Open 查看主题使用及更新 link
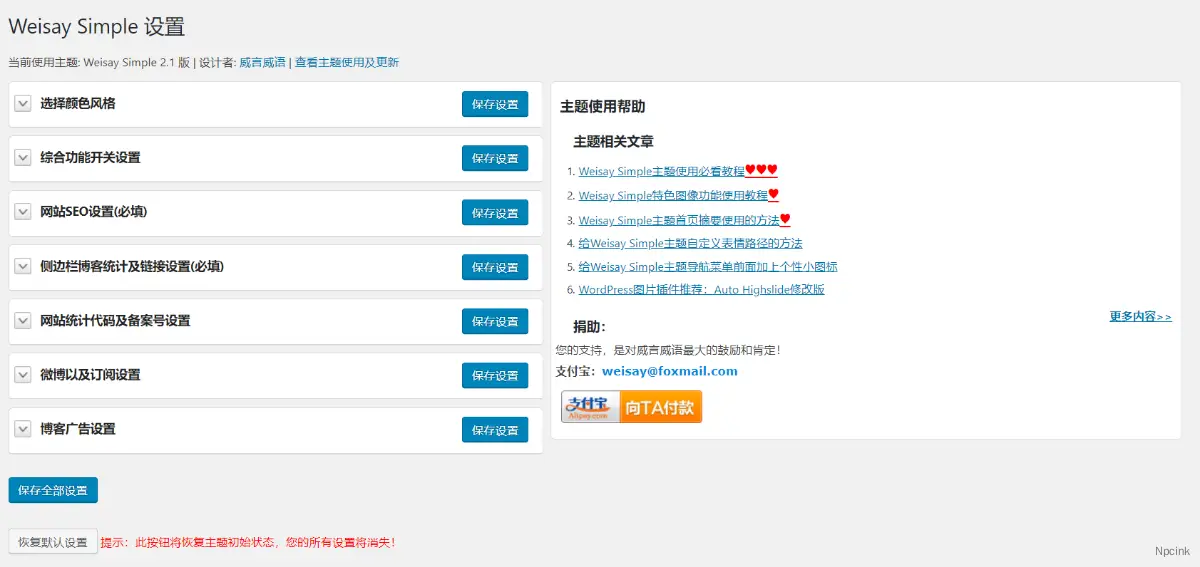1200x567 pixels. (x=347, y=62)
